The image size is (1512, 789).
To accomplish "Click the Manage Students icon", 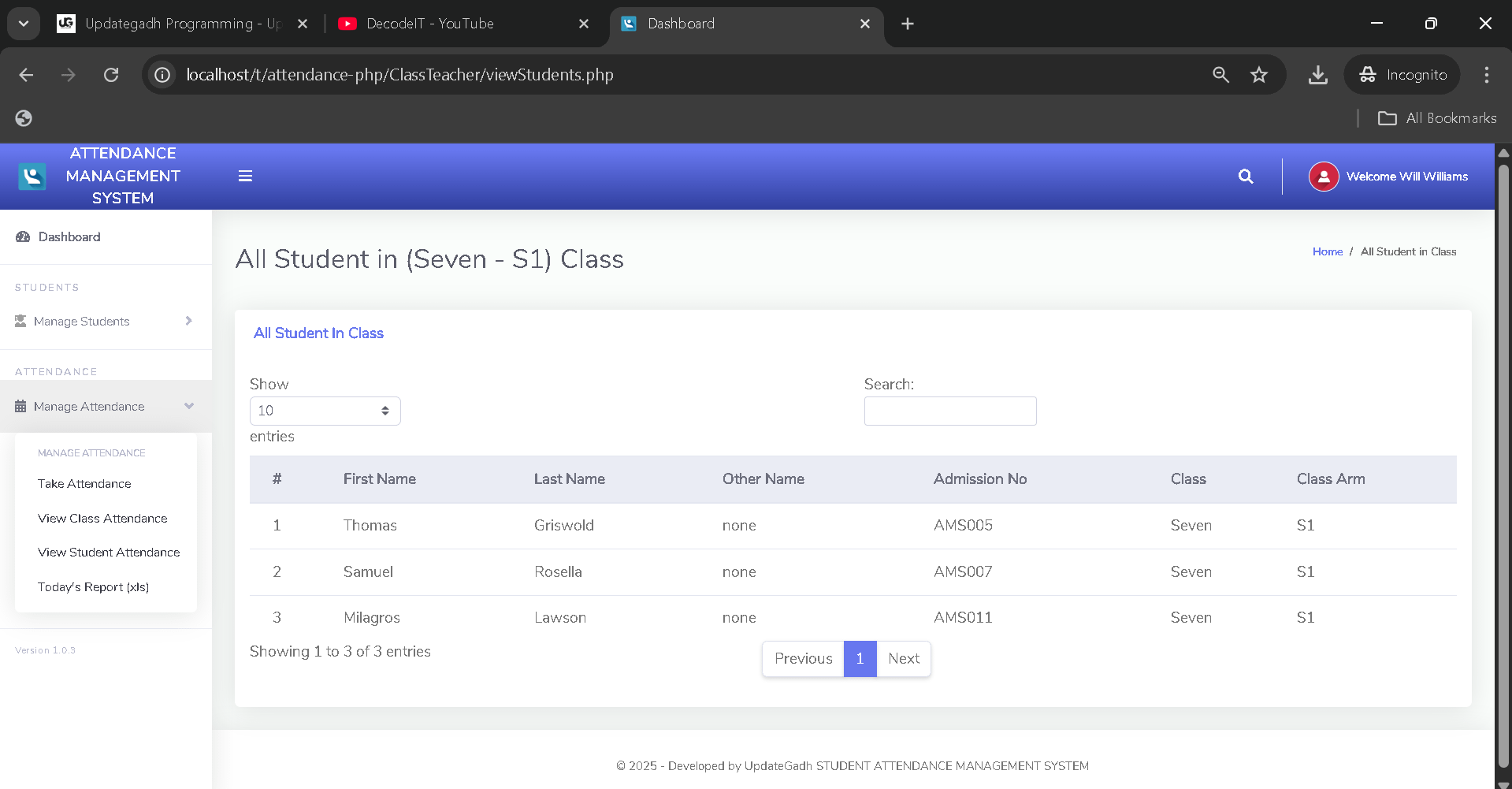I will (x=19, y=321).
